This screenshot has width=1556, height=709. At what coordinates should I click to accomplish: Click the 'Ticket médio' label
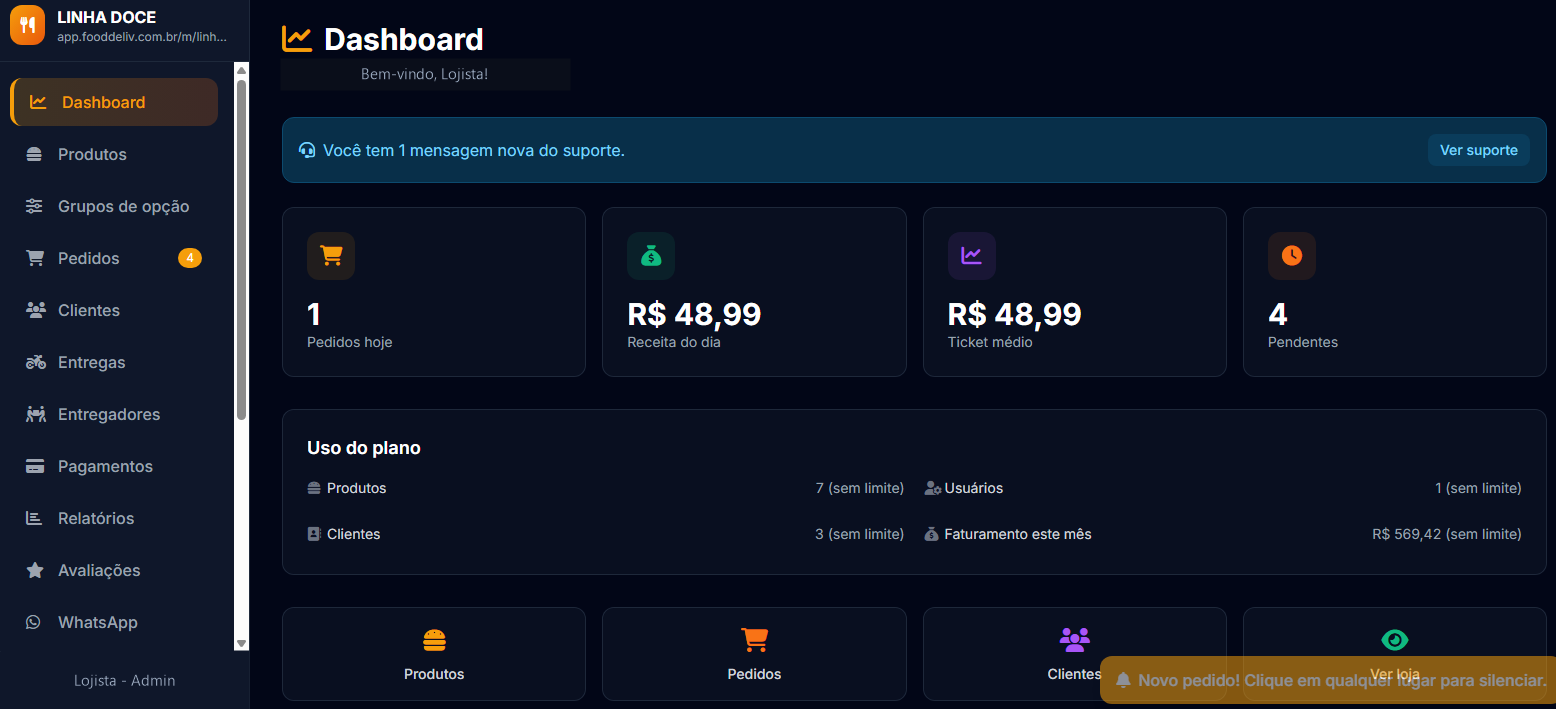click(x=990, y=342)
